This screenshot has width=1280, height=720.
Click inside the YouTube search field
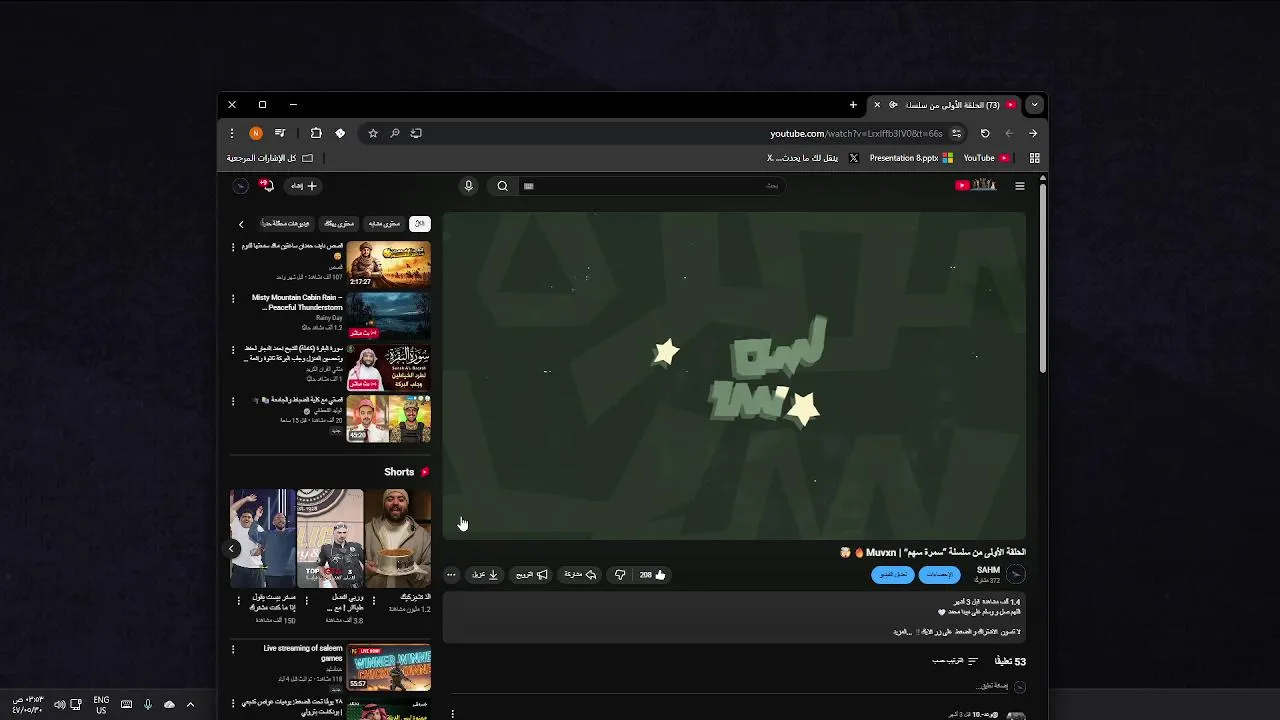pos(650,186)
